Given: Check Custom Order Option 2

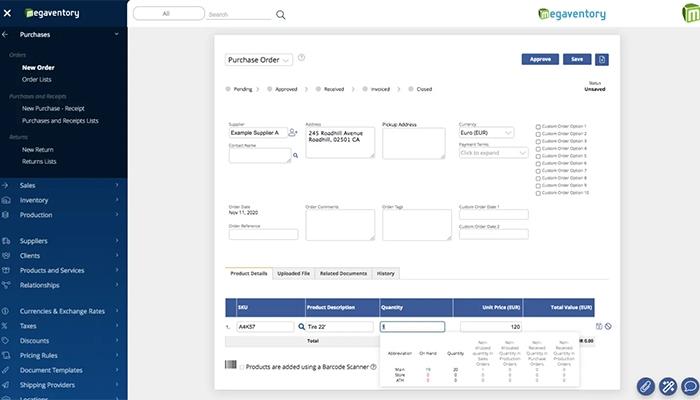Looking at the screenshot, I should [538, 134].
